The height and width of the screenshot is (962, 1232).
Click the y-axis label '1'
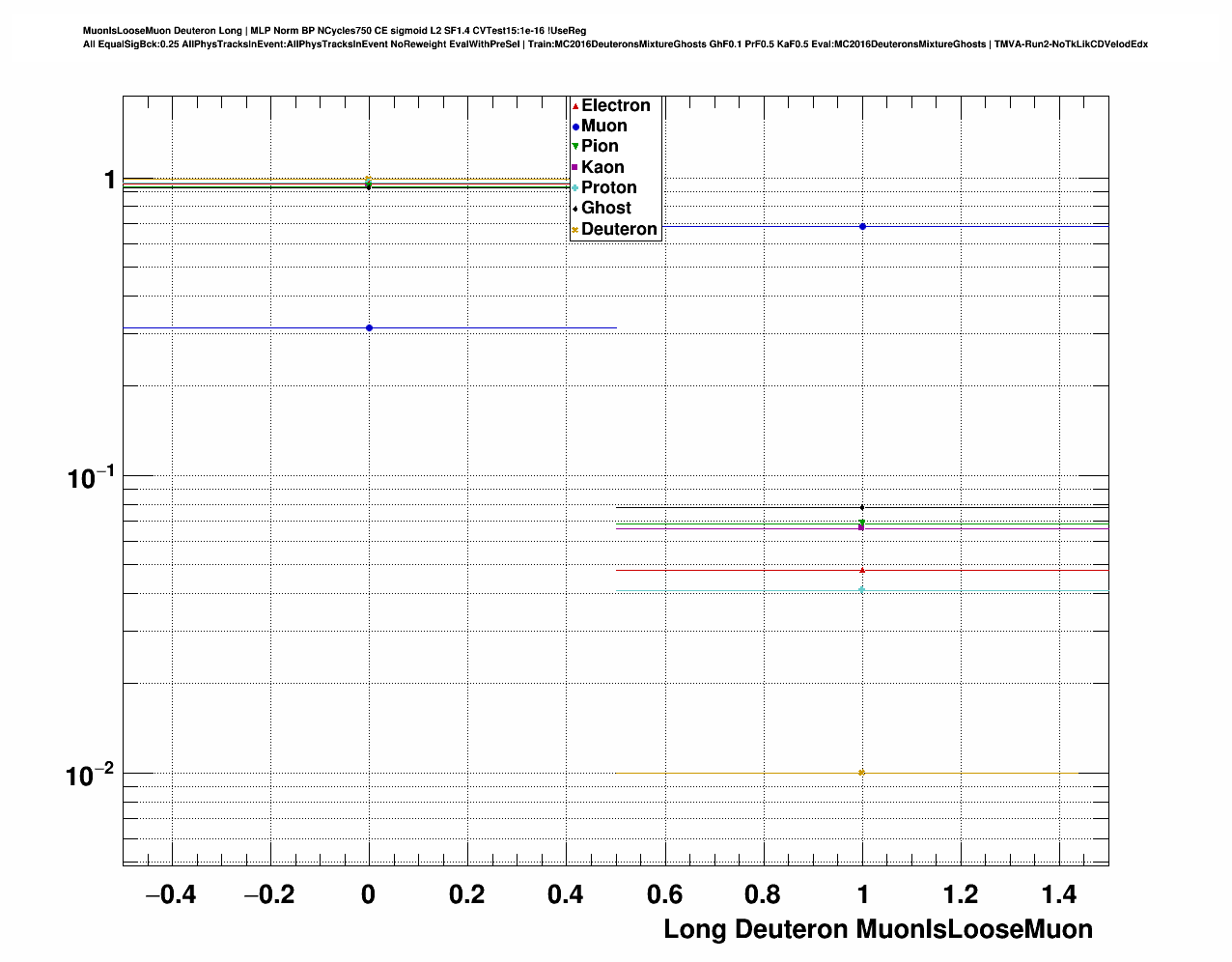(x=110, y=181)
